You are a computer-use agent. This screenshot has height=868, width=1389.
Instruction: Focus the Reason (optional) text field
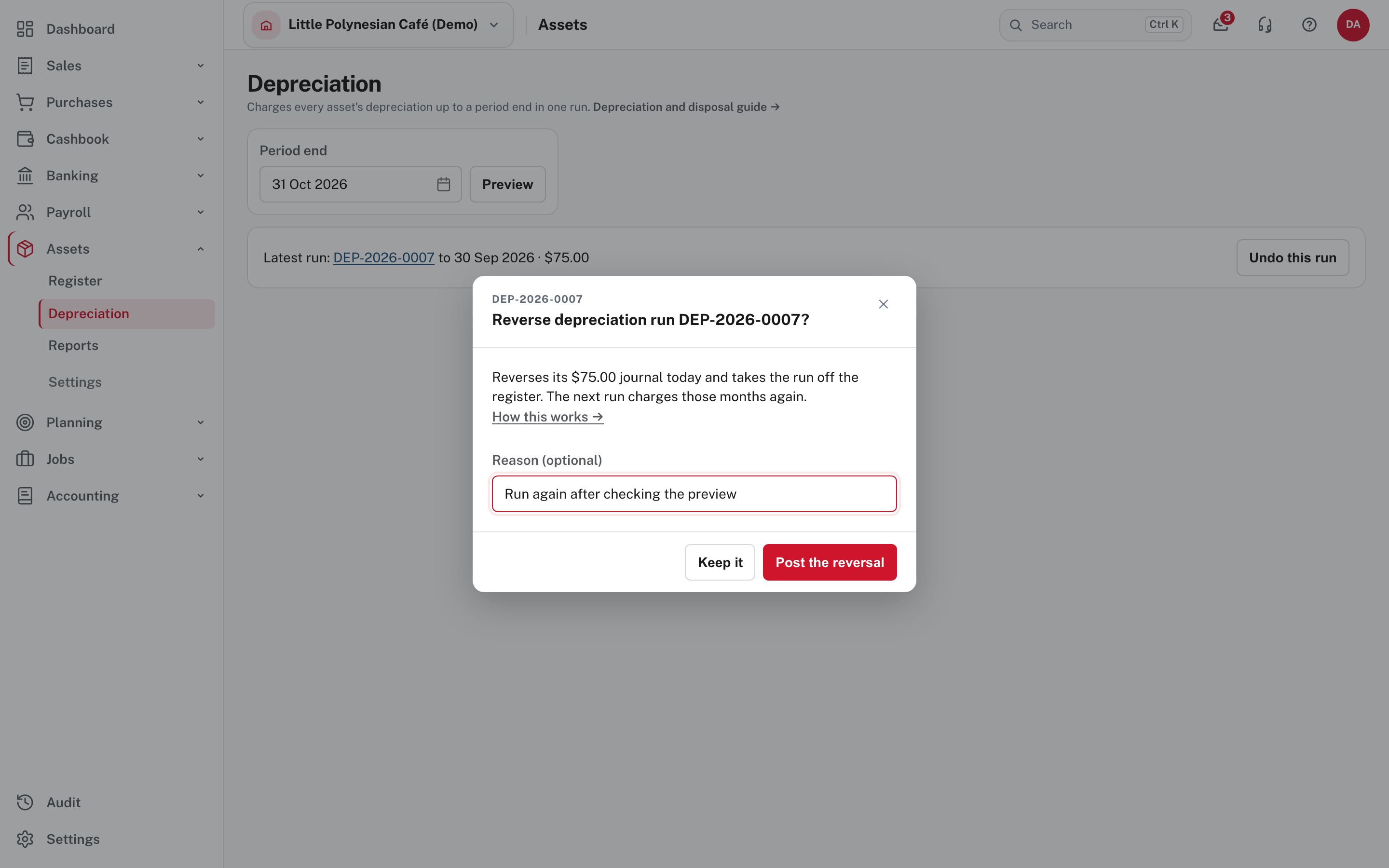(x=694, y=494)
